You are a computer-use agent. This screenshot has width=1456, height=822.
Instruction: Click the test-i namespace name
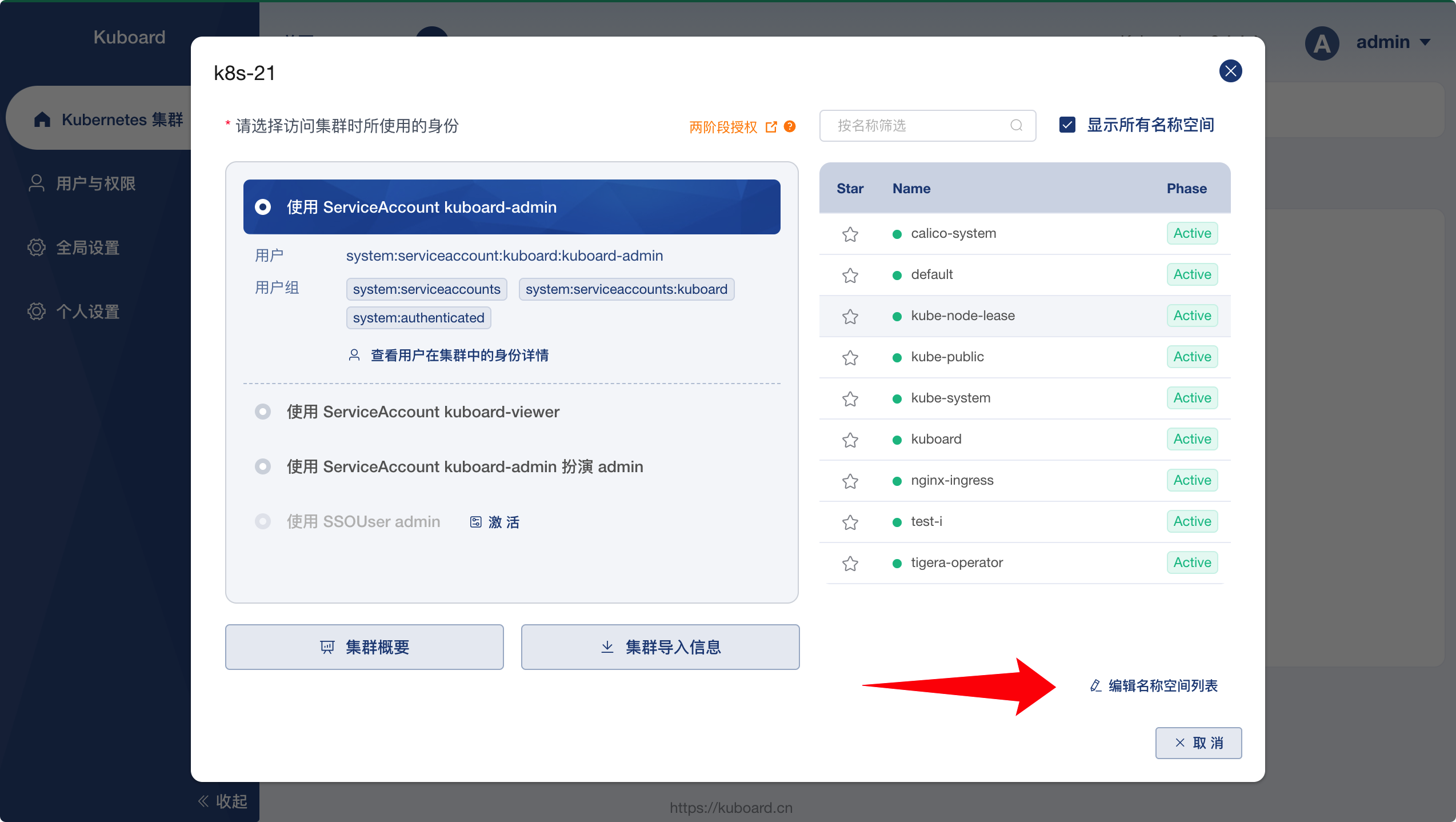pos(926,521)
